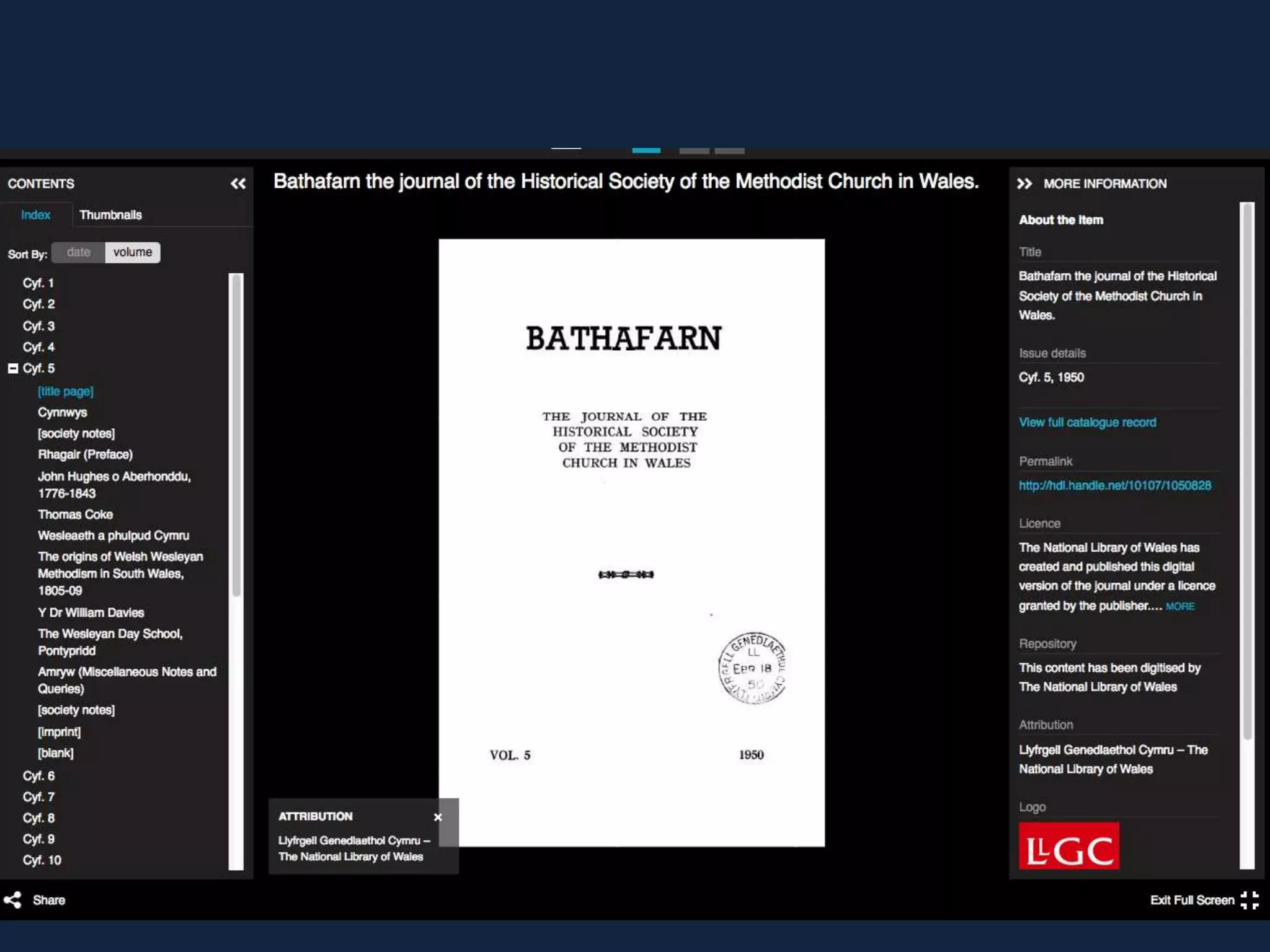Open Cyf. 6 volume in index
Screen dimensions: 1270x952
38,776
